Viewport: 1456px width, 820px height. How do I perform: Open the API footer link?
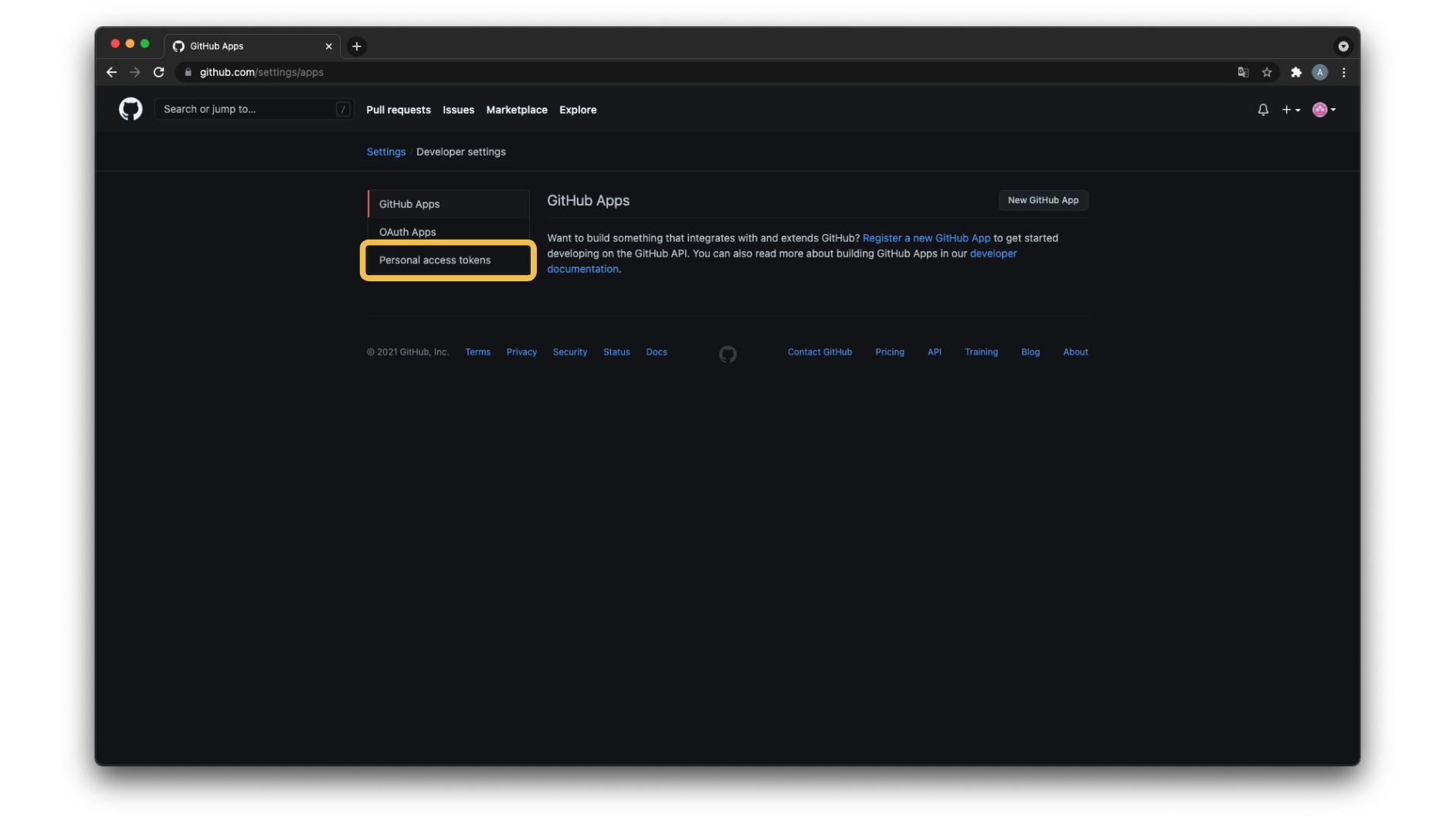(934, 352)
